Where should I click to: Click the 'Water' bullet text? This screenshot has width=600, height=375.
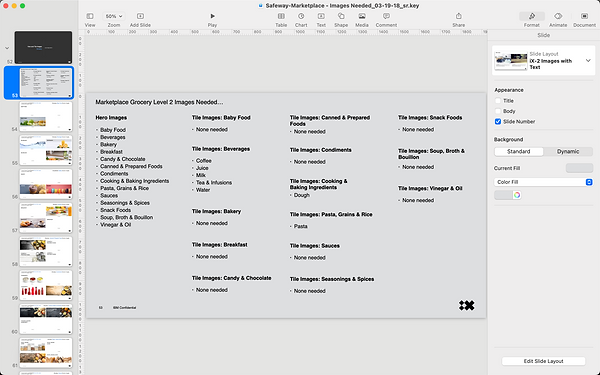[203, 190]
